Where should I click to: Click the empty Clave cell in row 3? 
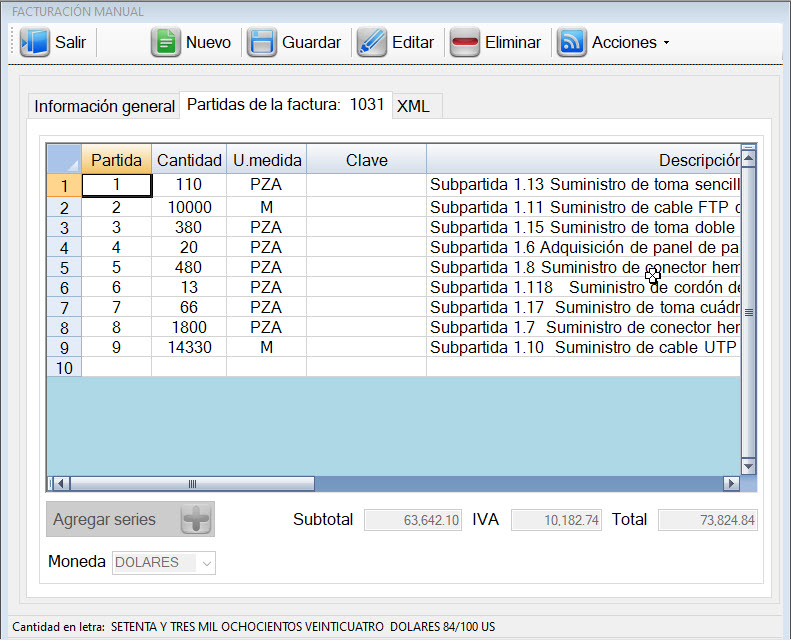pos(367,227)
